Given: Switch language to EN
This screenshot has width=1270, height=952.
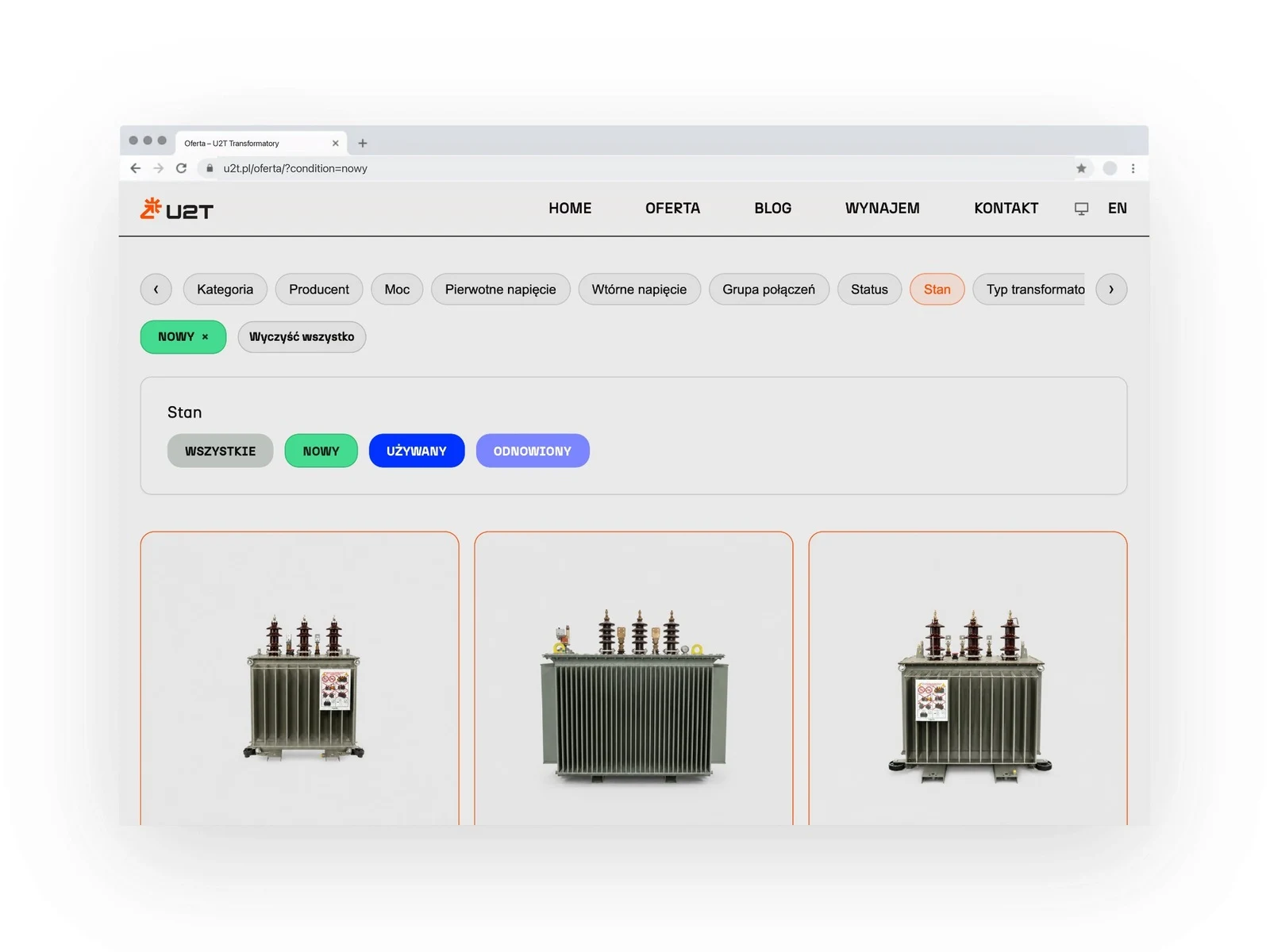Looking at the screenshot, I should [1118, 209].
